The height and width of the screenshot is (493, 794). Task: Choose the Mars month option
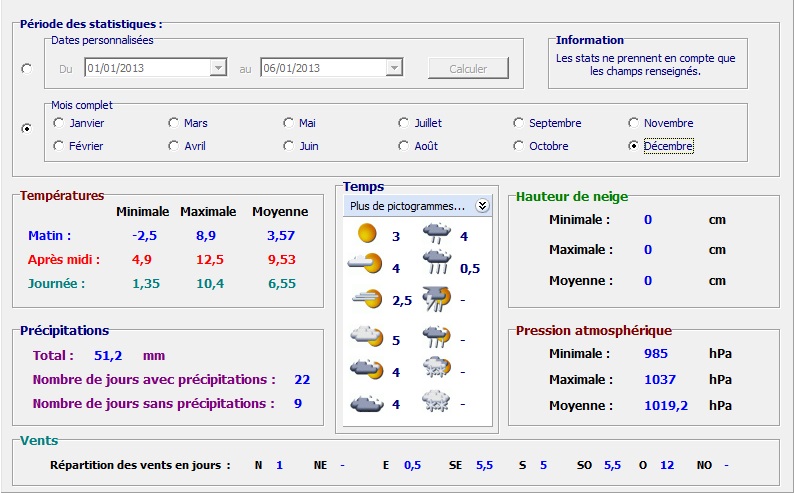[x=188, y=123]
